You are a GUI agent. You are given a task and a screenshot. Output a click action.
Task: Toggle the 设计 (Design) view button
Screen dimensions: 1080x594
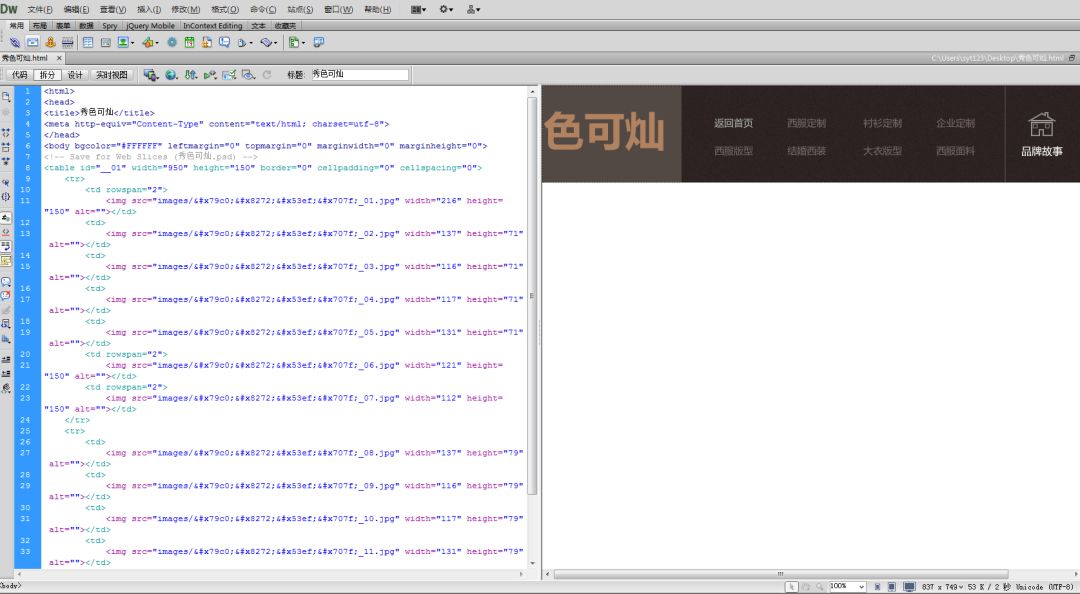pyautogui.click(x=75, y=75)
